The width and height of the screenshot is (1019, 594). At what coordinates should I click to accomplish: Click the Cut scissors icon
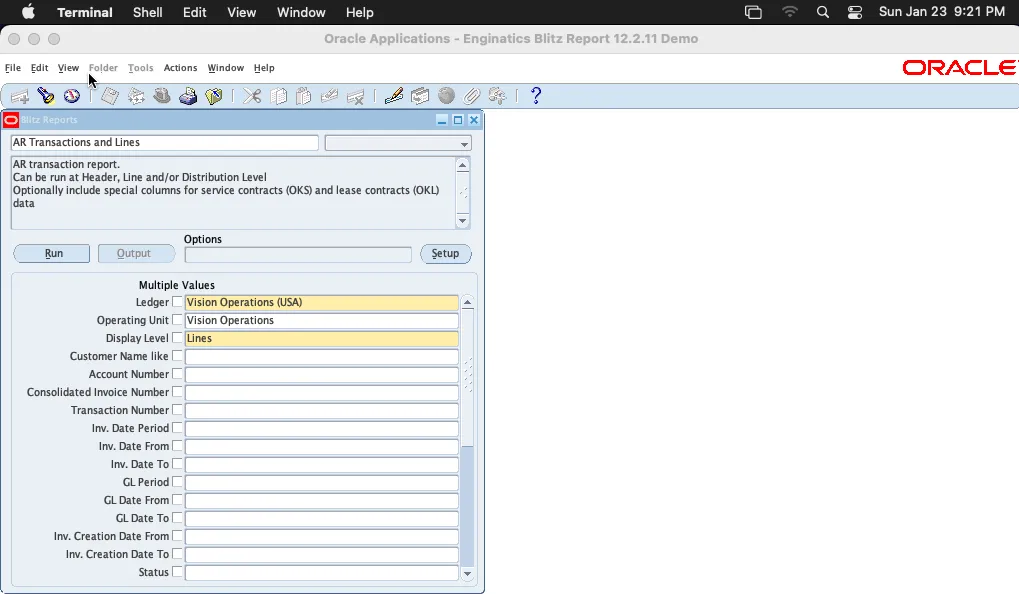coord(252,96)
